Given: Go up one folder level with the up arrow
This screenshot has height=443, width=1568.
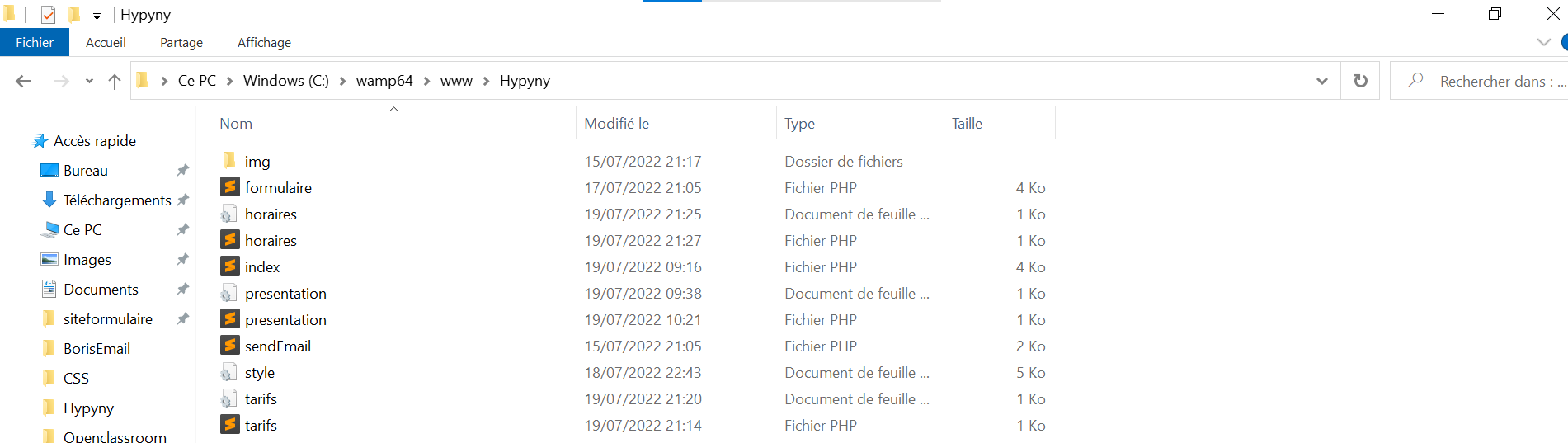Looking at the screenshot, I should click(114, 81).
